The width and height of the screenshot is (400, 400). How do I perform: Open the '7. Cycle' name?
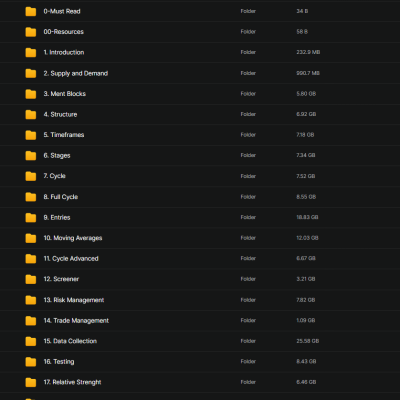(x=55, y=176)
